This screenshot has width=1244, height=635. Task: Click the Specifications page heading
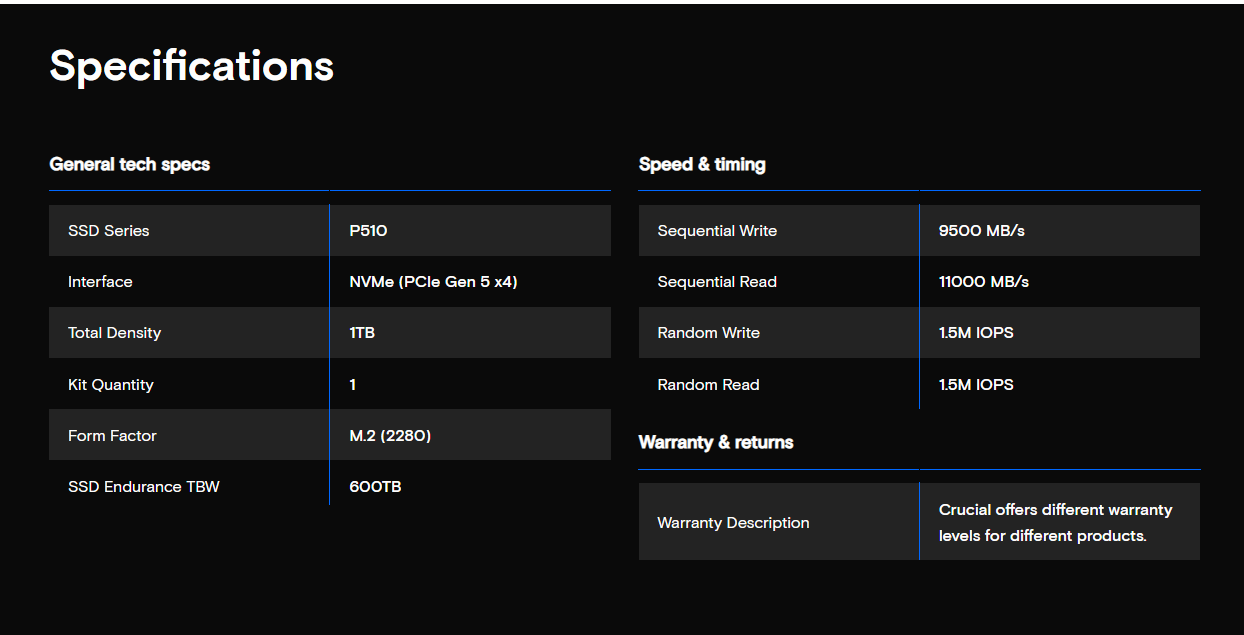click(191, 66)
